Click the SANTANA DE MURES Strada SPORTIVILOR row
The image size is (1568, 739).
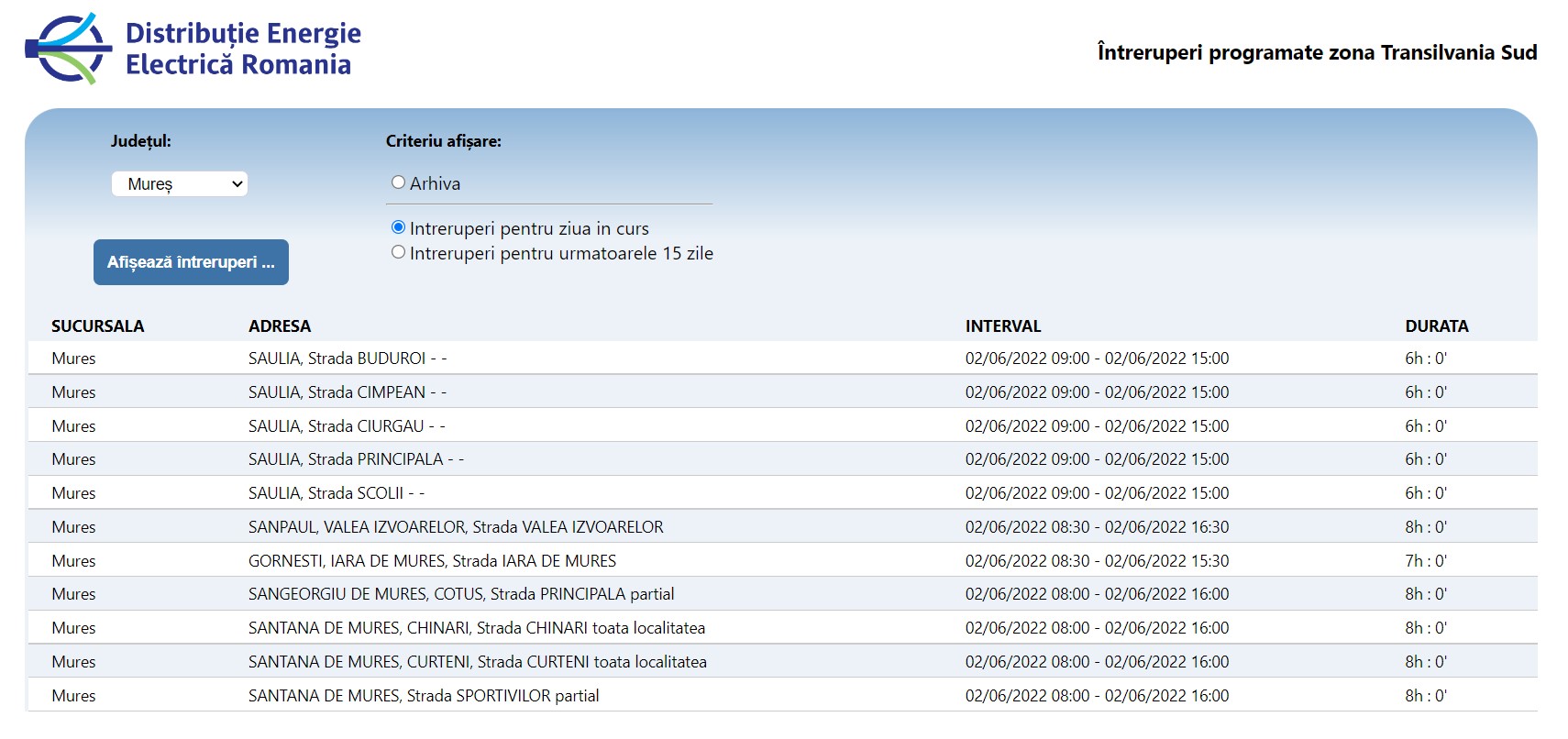tap(423, 696)
